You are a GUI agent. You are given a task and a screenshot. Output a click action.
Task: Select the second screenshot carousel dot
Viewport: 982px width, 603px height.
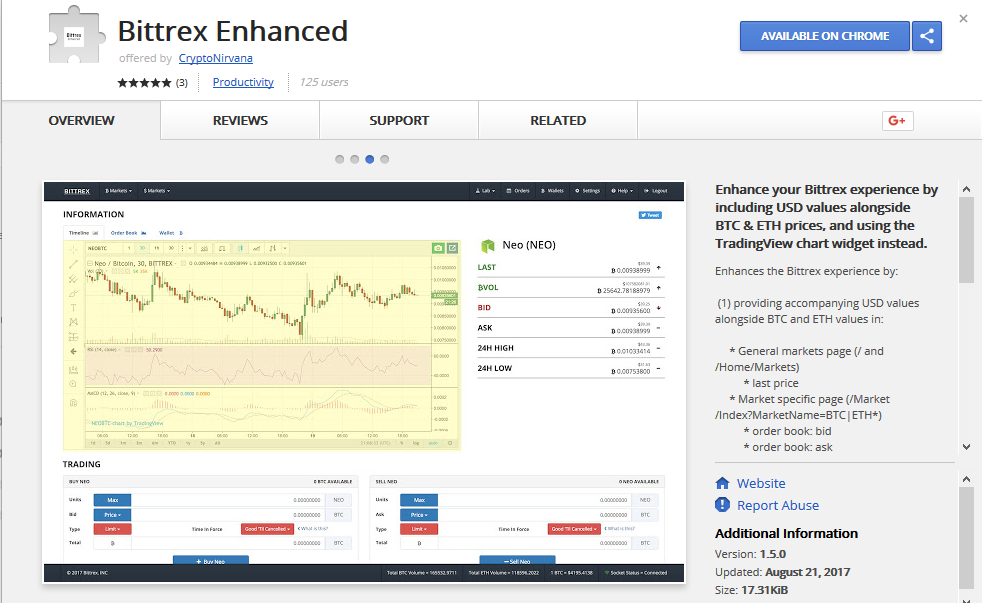pos(354,159)
